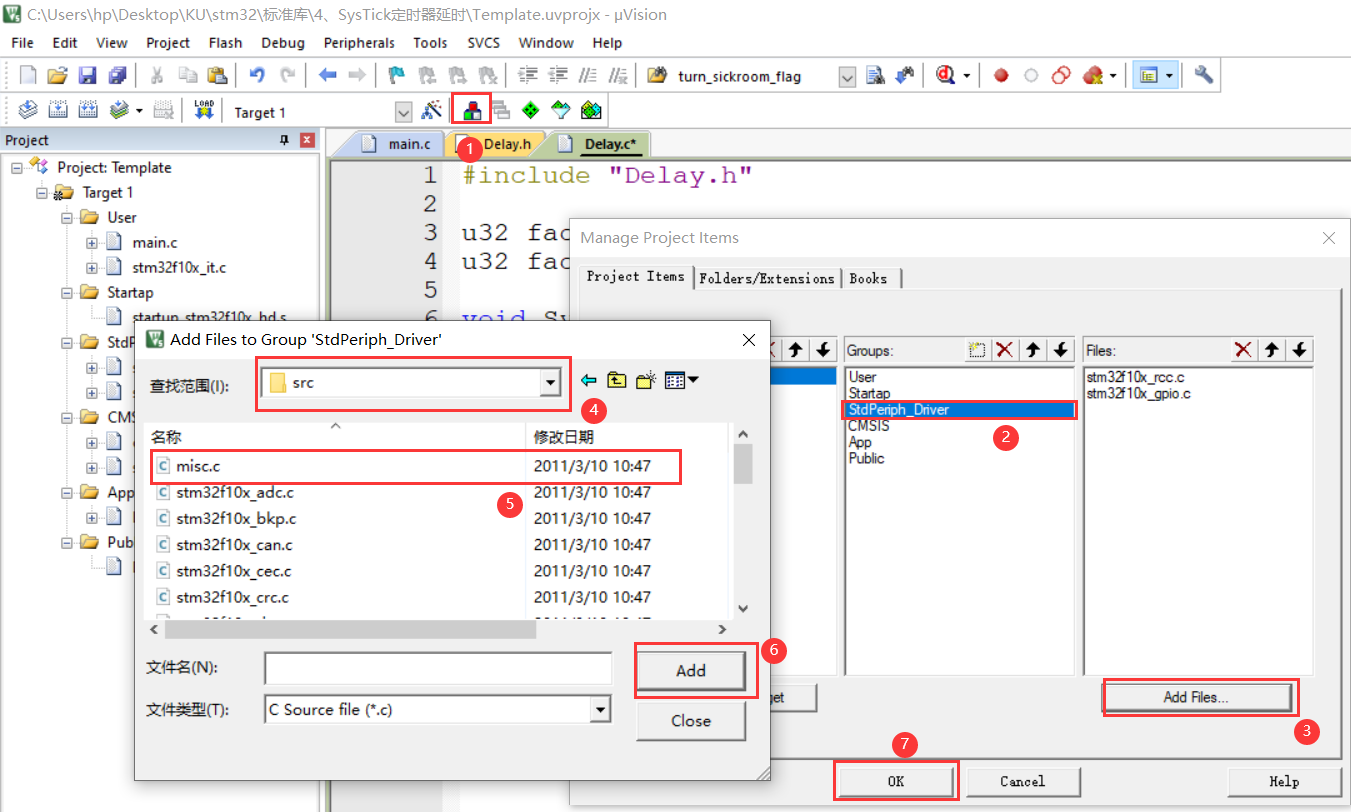Image resolution: width=1351 pixels, height=812 pixels.
Task: Switch to Folders/Extensions tab
Action: (767, 278)
